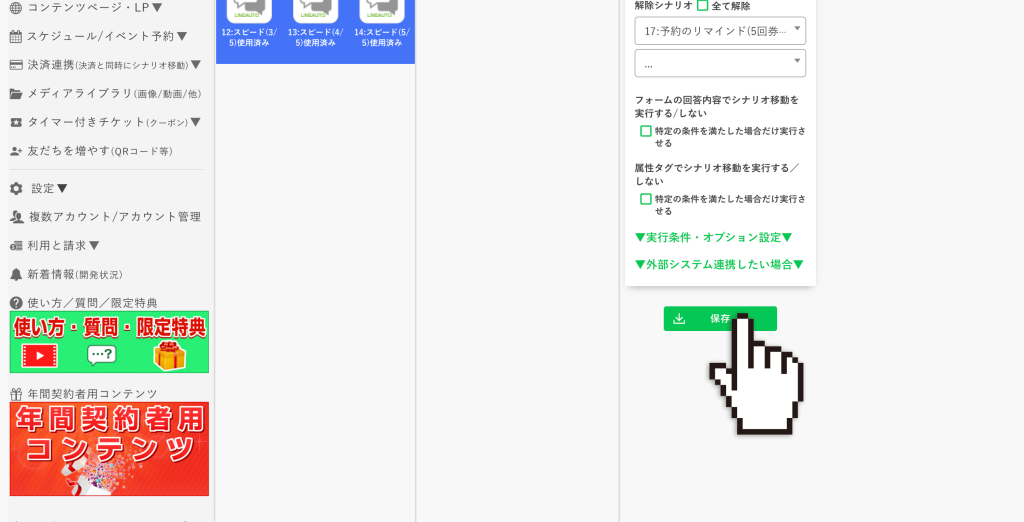Click the credit card icon beside 決済連携

pos(16,65)
